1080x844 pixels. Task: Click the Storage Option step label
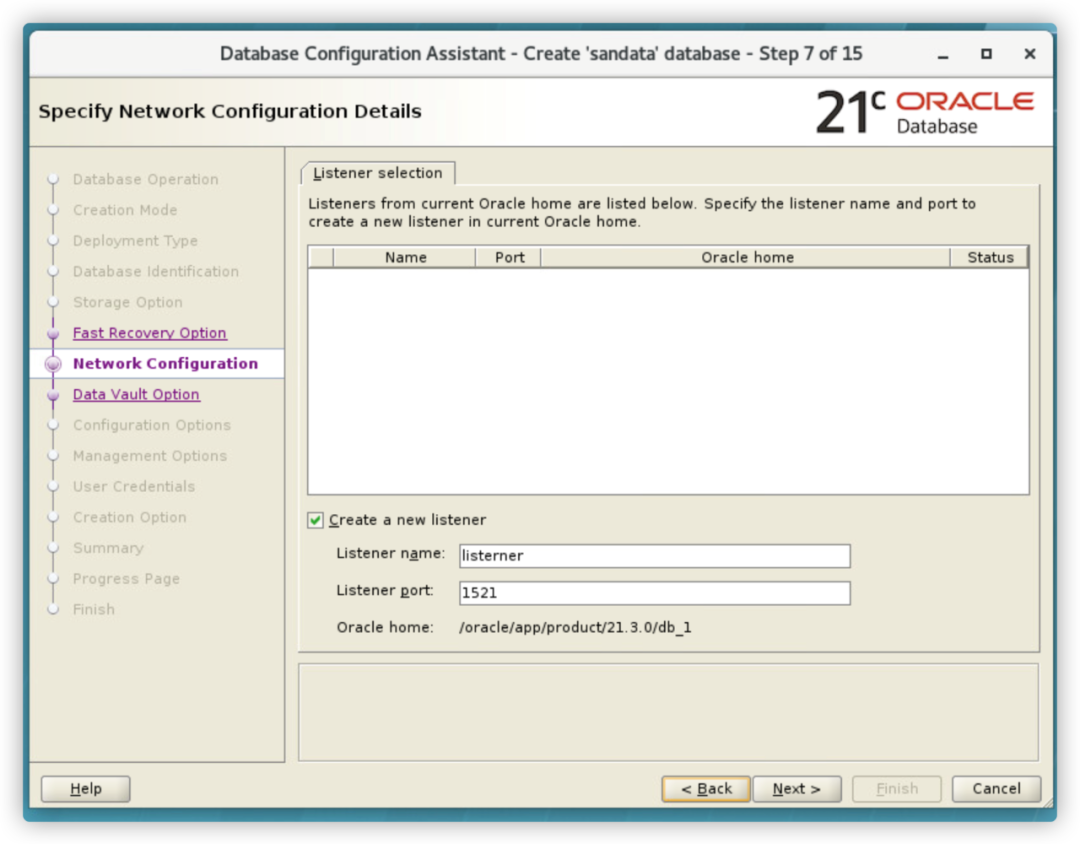[127, 302]
